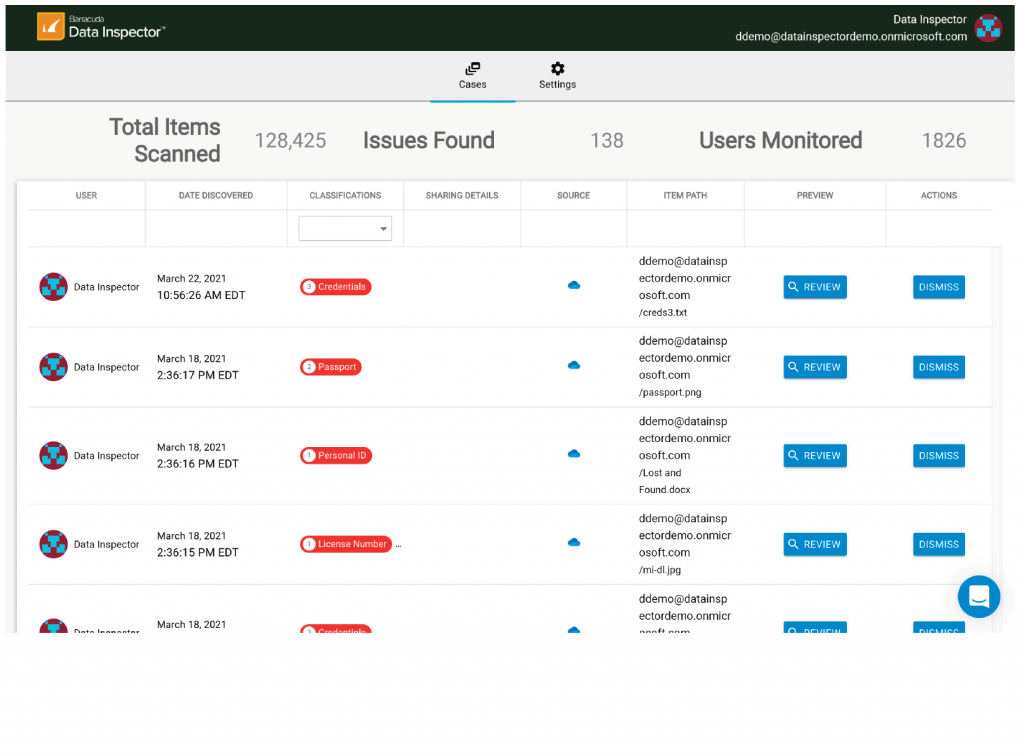Switch to the Cases tab

point(473,75)
